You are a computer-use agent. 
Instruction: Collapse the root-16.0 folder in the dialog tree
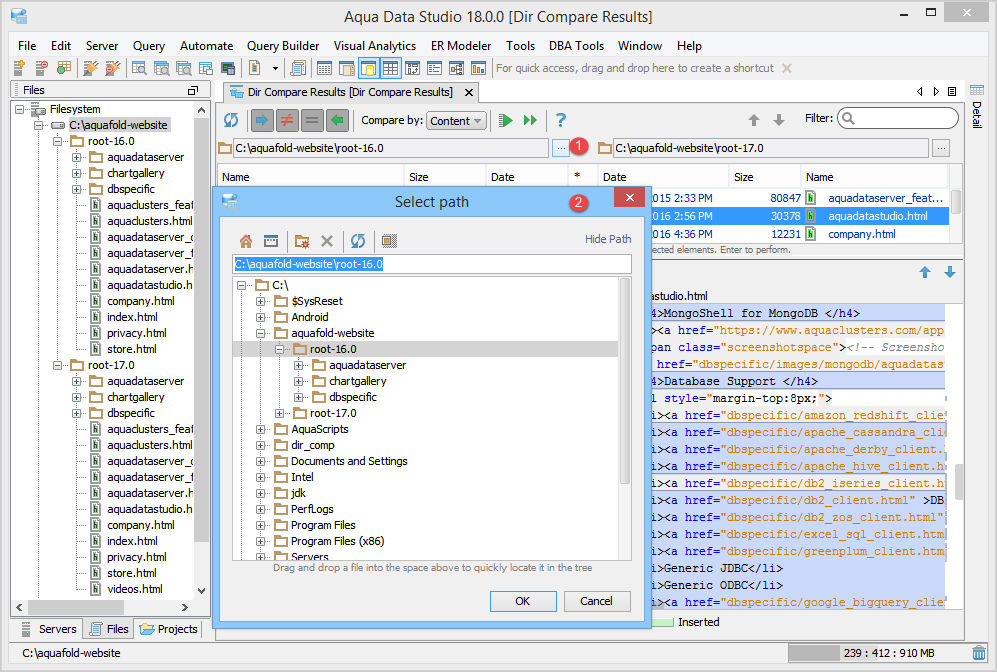click(280, 349)
